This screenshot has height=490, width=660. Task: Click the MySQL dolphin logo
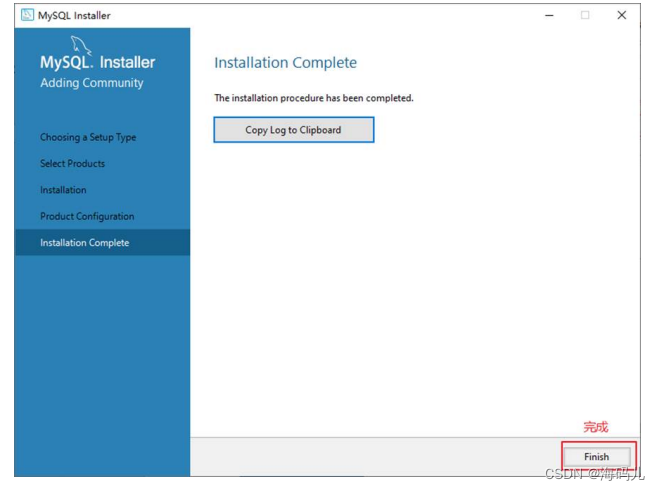(x=80, y=45)
